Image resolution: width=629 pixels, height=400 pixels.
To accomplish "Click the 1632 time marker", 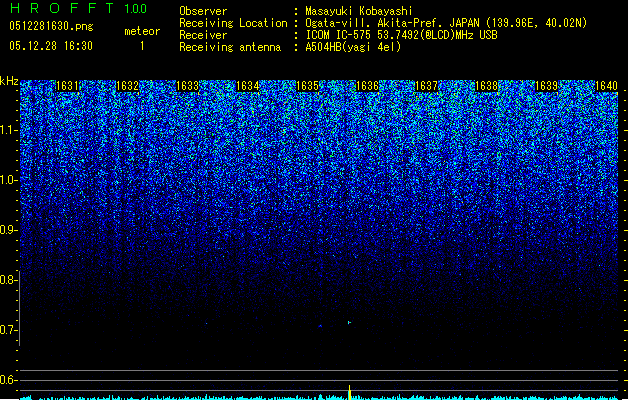I will [x=127, y=86].
